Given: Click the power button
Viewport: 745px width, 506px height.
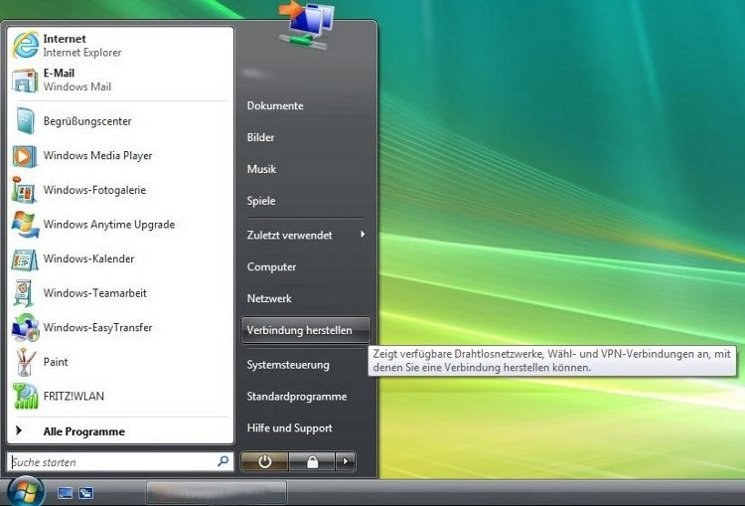Looking at the screenshot, I should pyautogui.click(x=265, y=461).
